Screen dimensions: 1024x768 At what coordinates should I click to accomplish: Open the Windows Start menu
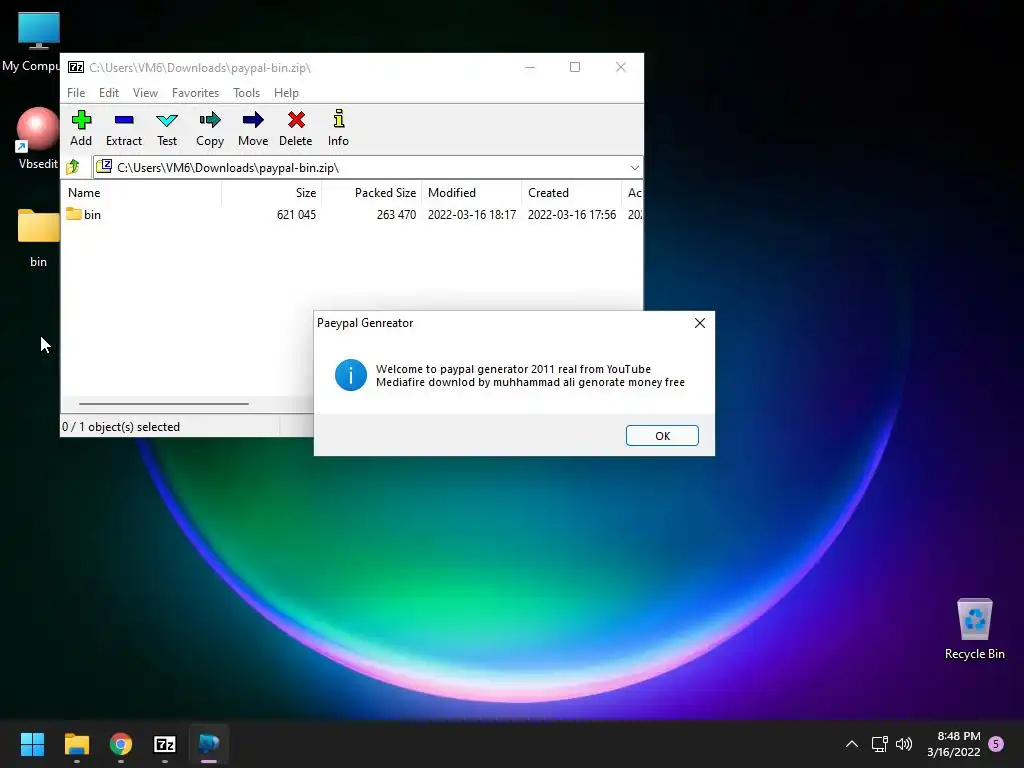click(32, 744)
